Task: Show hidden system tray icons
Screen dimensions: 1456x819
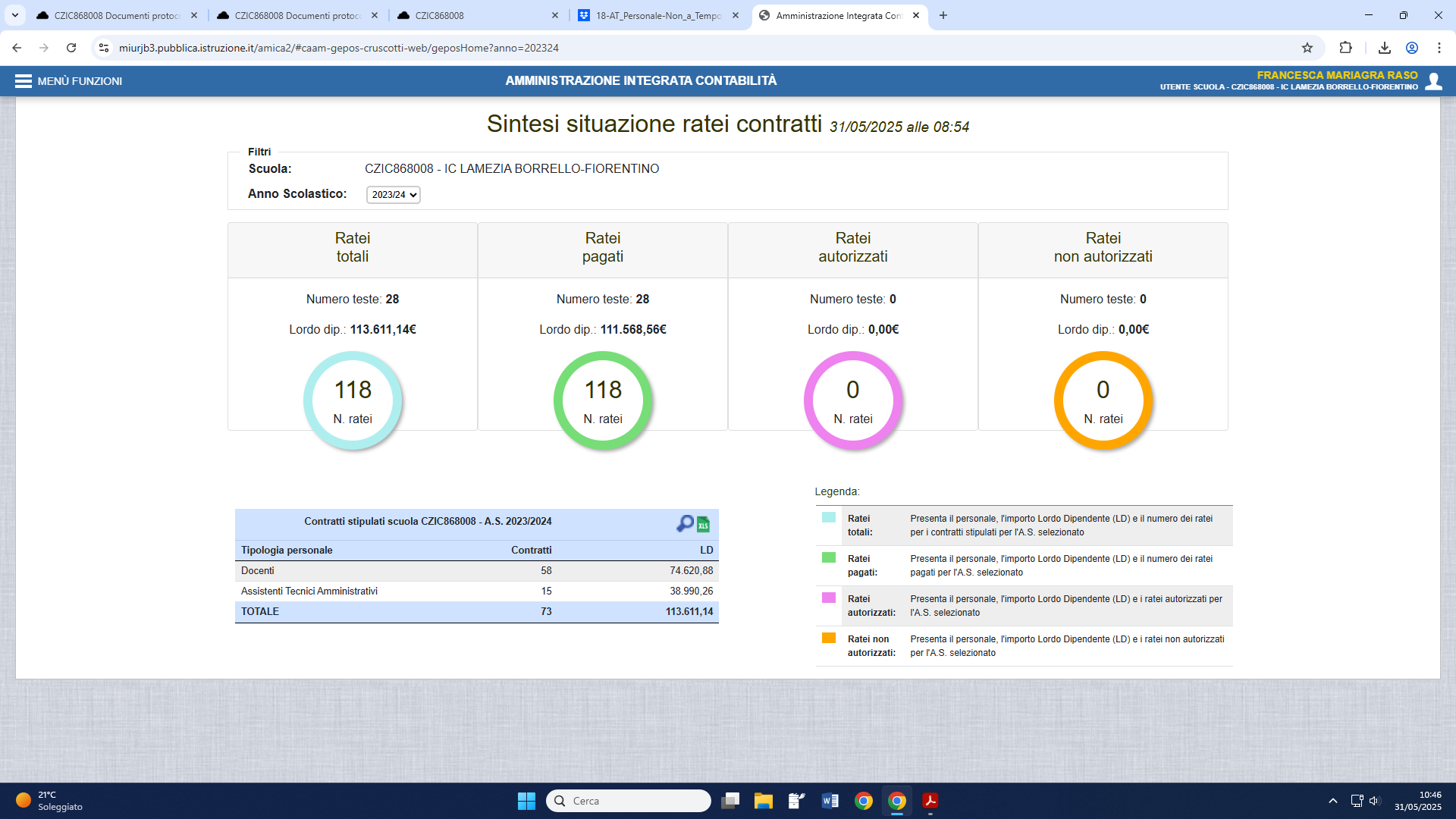Action: [1332, 801]
